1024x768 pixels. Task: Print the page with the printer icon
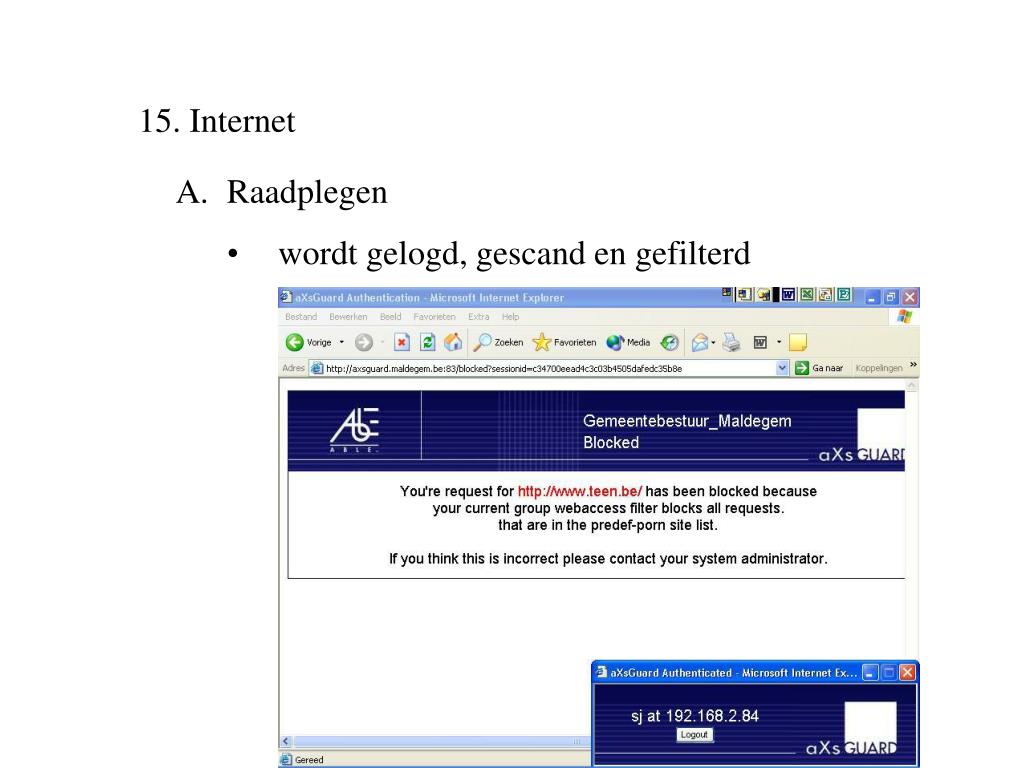(731, 342)
